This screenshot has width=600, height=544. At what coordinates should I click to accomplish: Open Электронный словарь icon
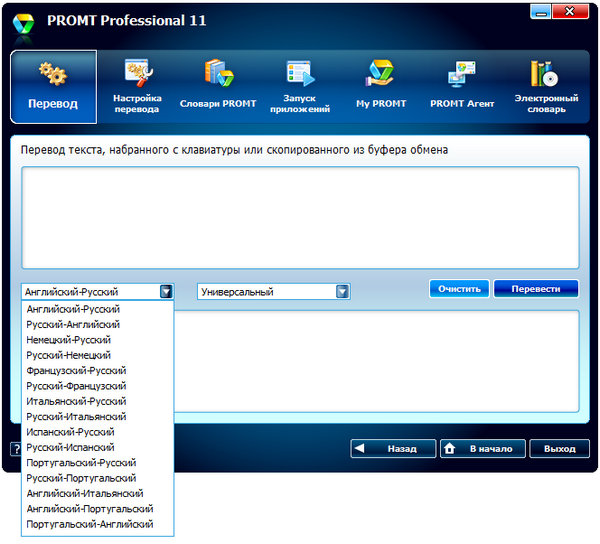546,74
